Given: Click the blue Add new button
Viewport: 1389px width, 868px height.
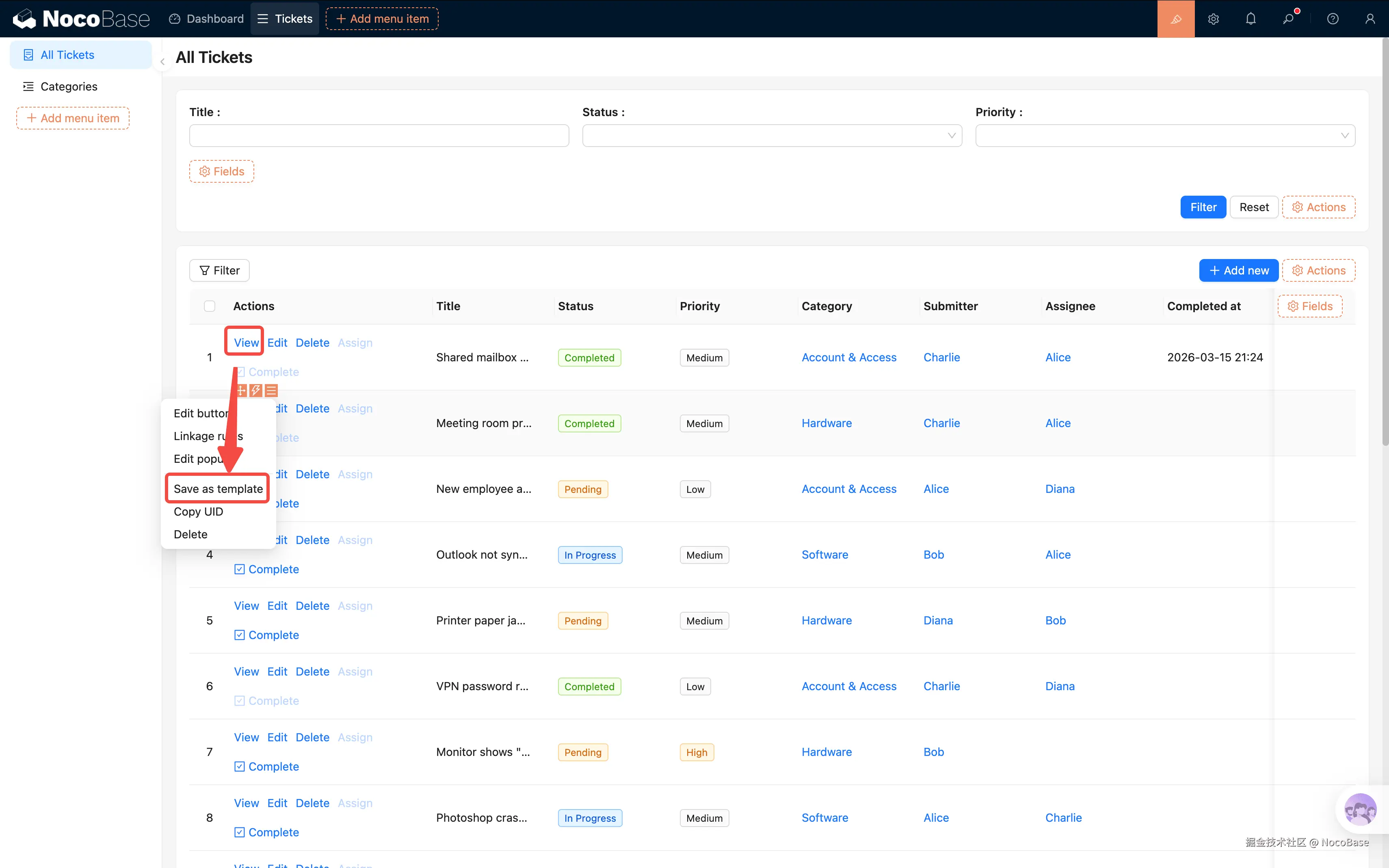Looking at the screenshot, I should tap(1239, 270).
